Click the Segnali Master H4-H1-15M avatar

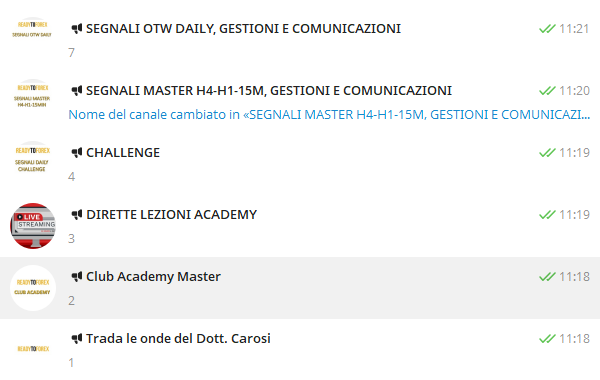(33, 102)
